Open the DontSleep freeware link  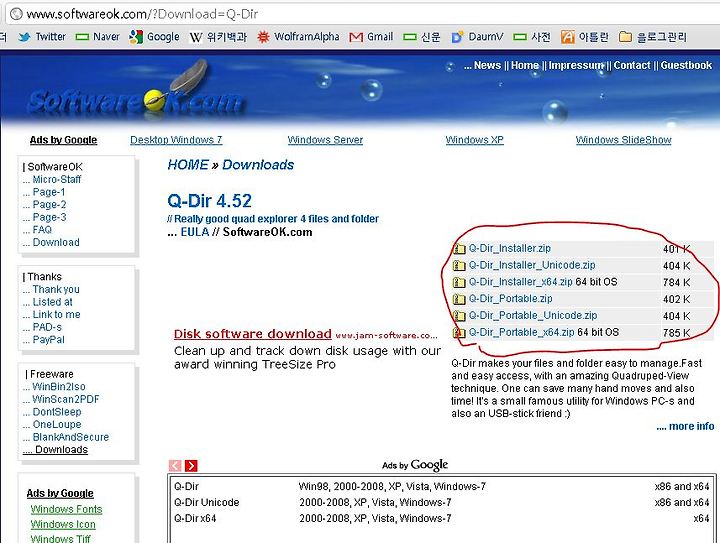[57, 412]
